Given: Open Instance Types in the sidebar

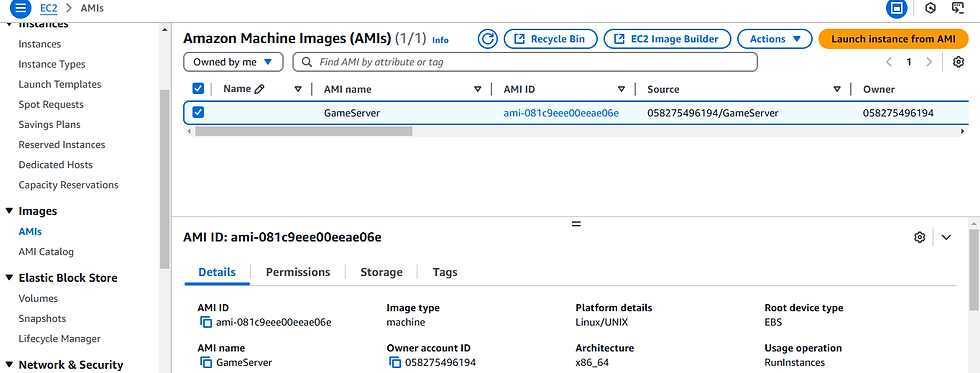Looking at the screenshot, I should tap(52, 64).
